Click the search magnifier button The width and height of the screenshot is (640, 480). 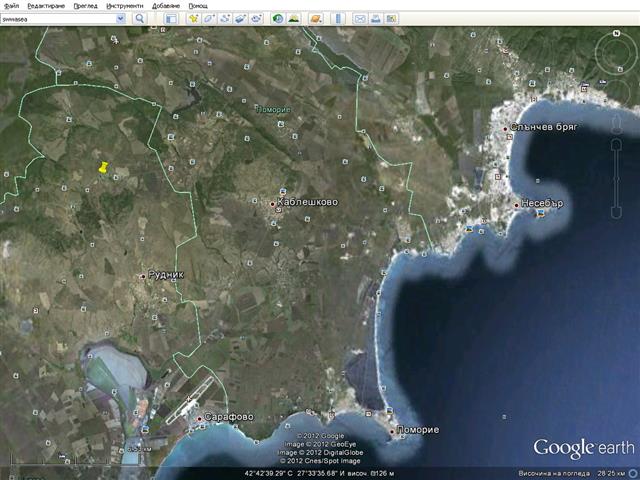click(x=139, y=18)
